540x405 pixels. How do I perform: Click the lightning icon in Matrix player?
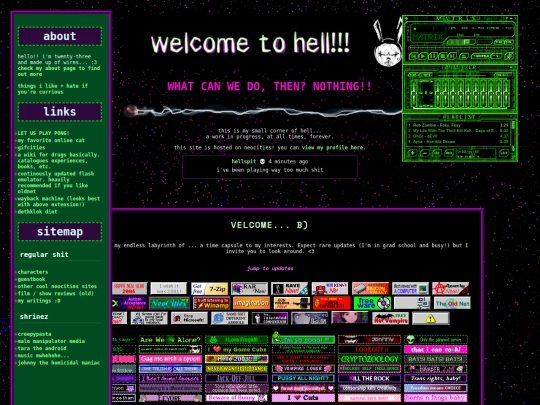(509, 56)
